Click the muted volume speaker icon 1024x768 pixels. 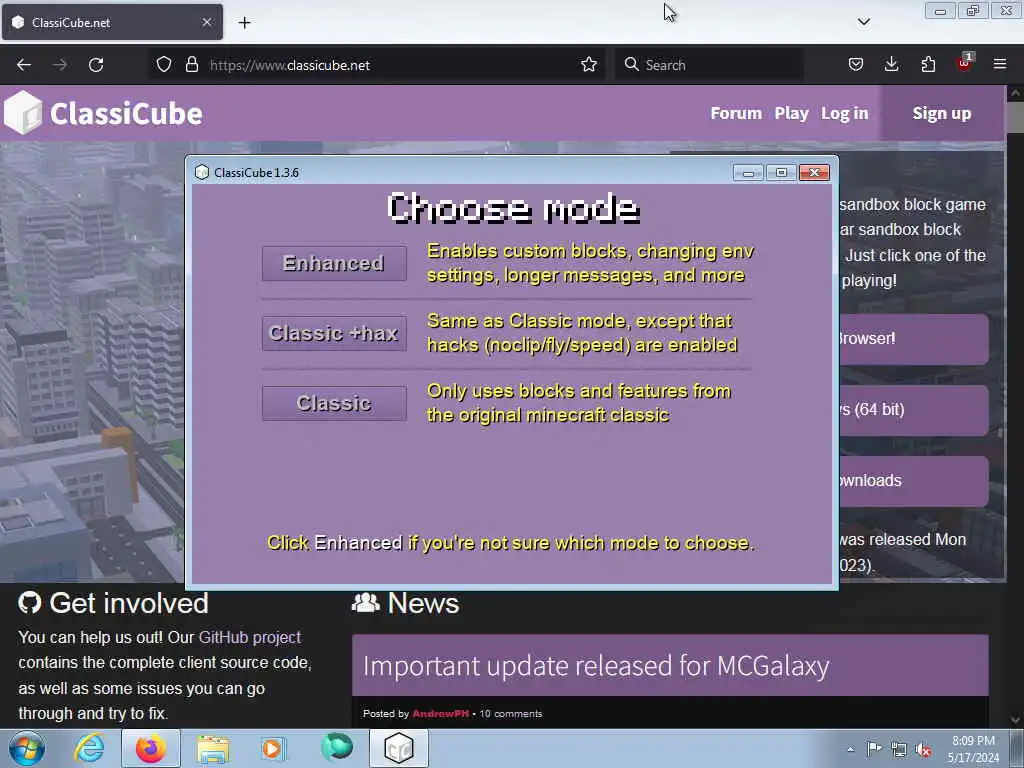click(x=923, y=749)
